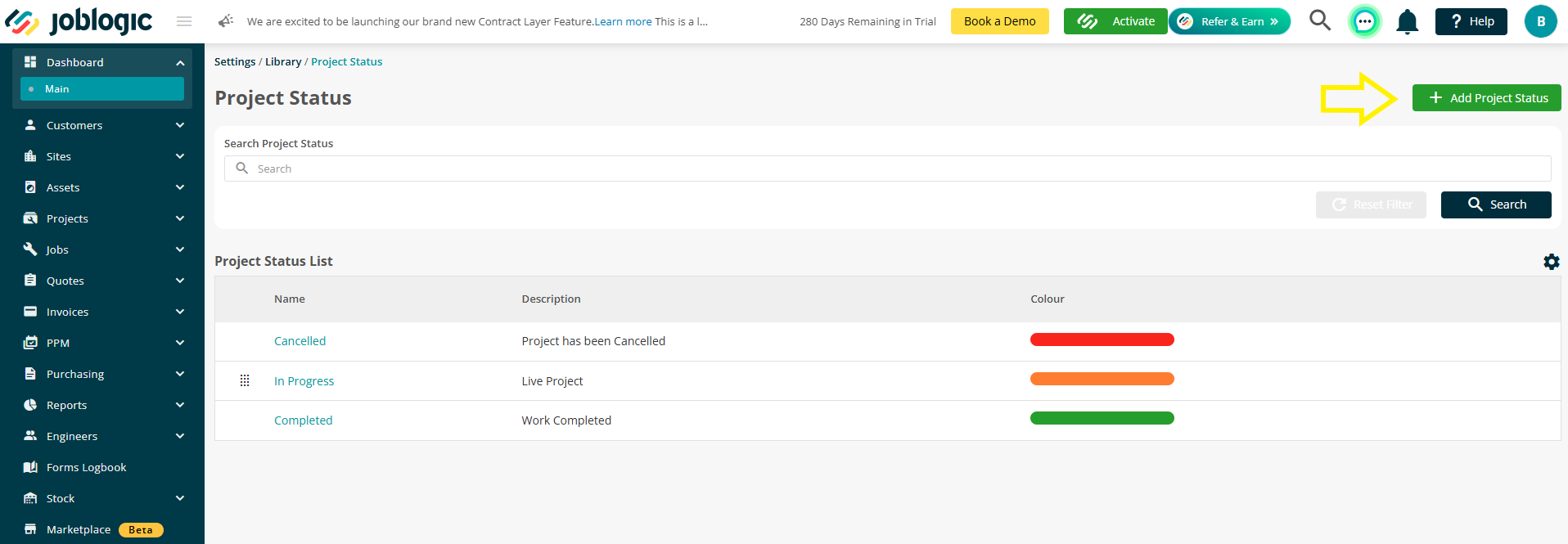Open the Purchasing menu label
The height and width of the screenshot is (544, 1568).
click(x=75, y=374)
